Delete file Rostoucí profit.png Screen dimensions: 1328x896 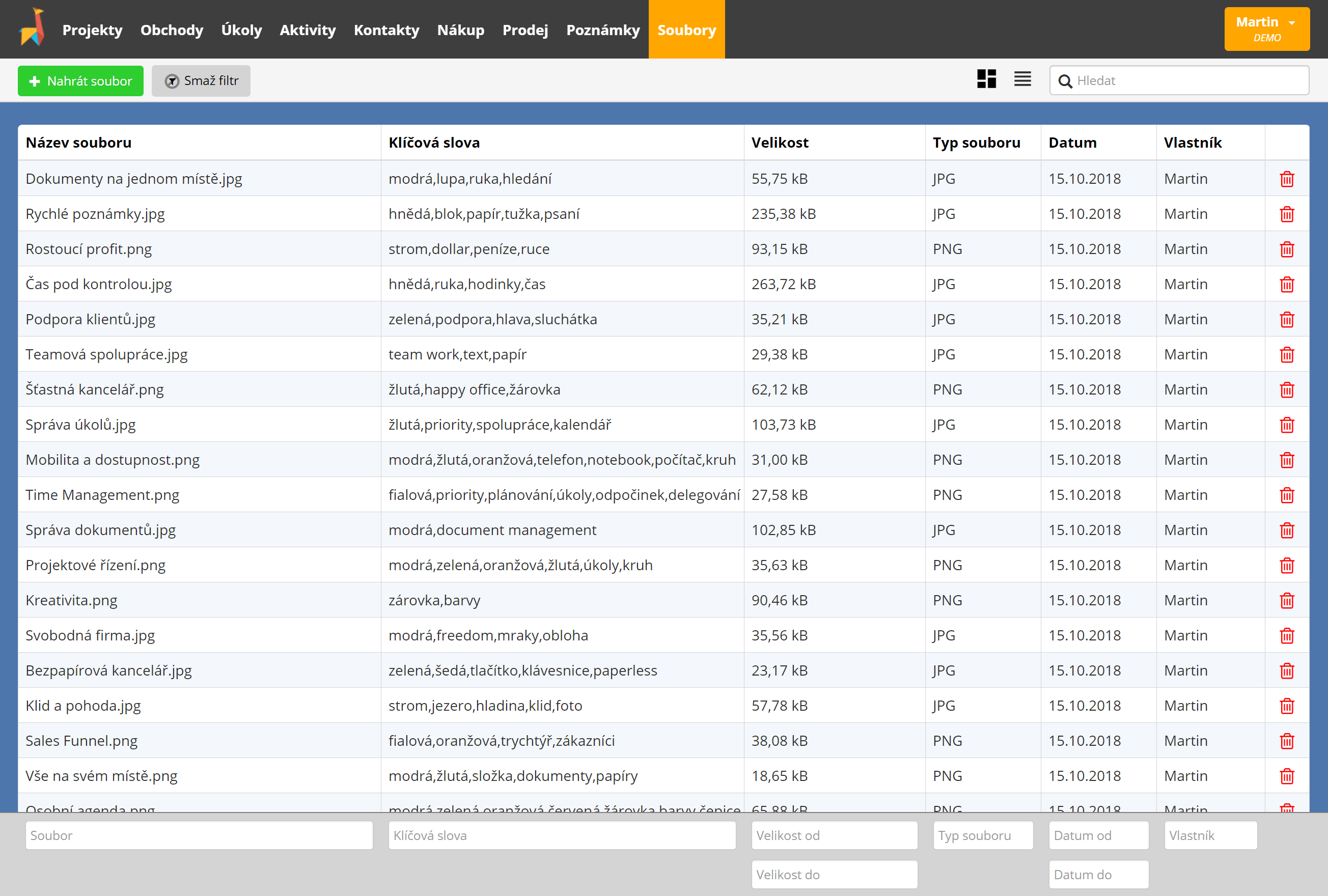(1286, 249)
